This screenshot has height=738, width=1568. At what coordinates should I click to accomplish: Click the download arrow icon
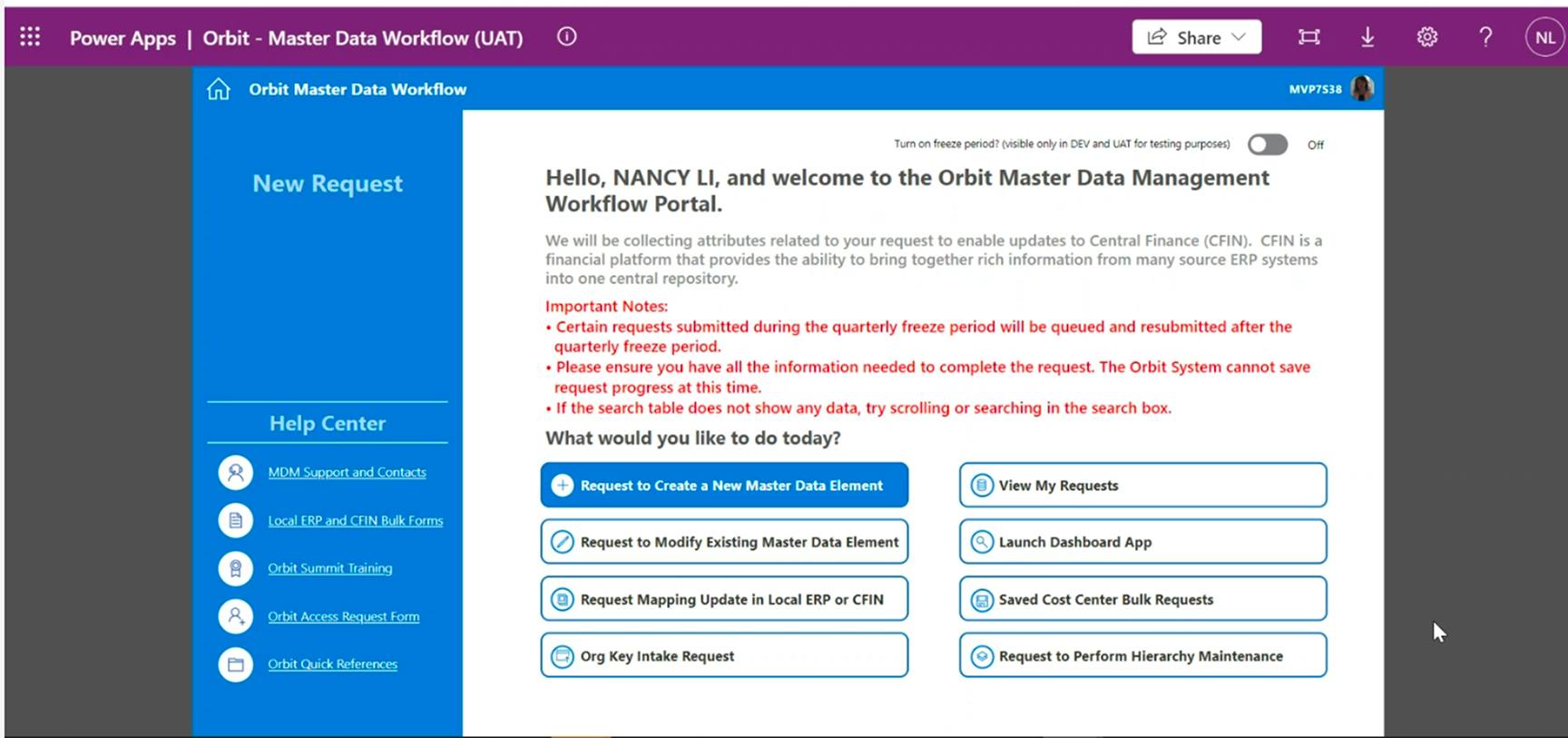pyautogui.click(x=1367, y=36)
